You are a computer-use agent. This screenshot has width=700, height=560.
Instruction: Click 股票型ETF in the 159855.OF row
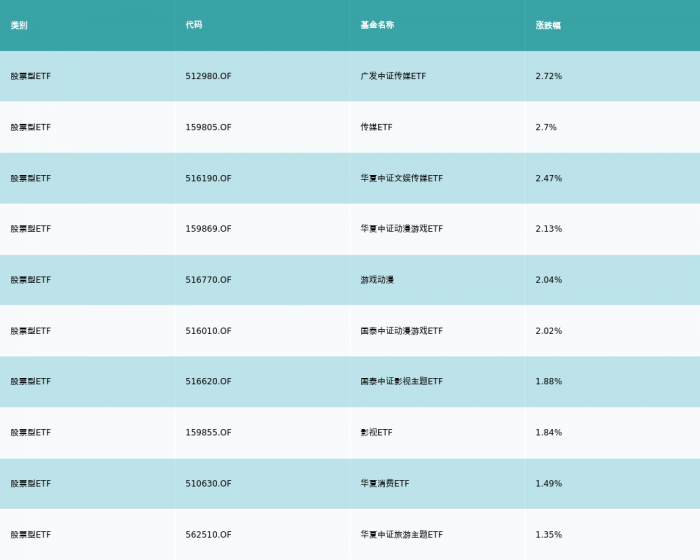[x=31, y=432]
